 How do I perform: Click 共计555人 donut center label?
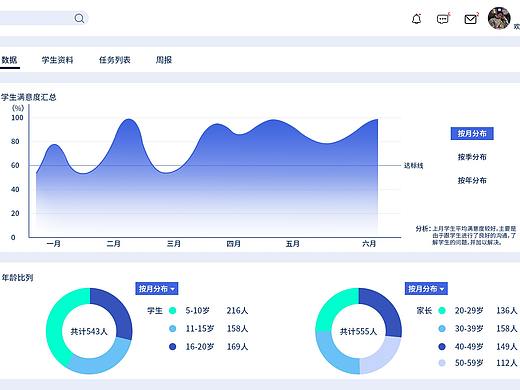[x=358, y=331]
